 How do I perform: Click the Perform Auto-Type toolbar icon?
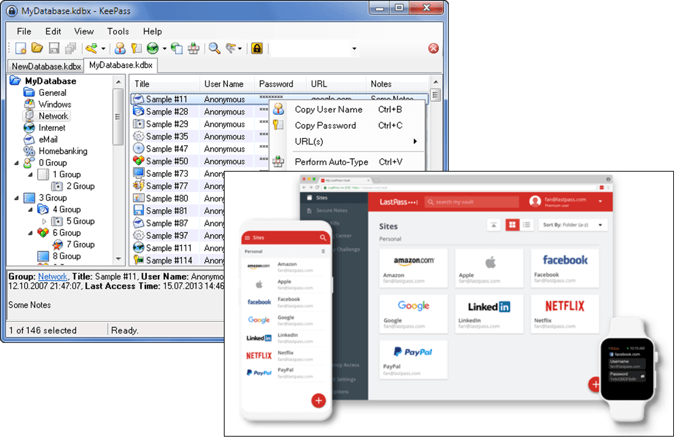pos(193,48)
